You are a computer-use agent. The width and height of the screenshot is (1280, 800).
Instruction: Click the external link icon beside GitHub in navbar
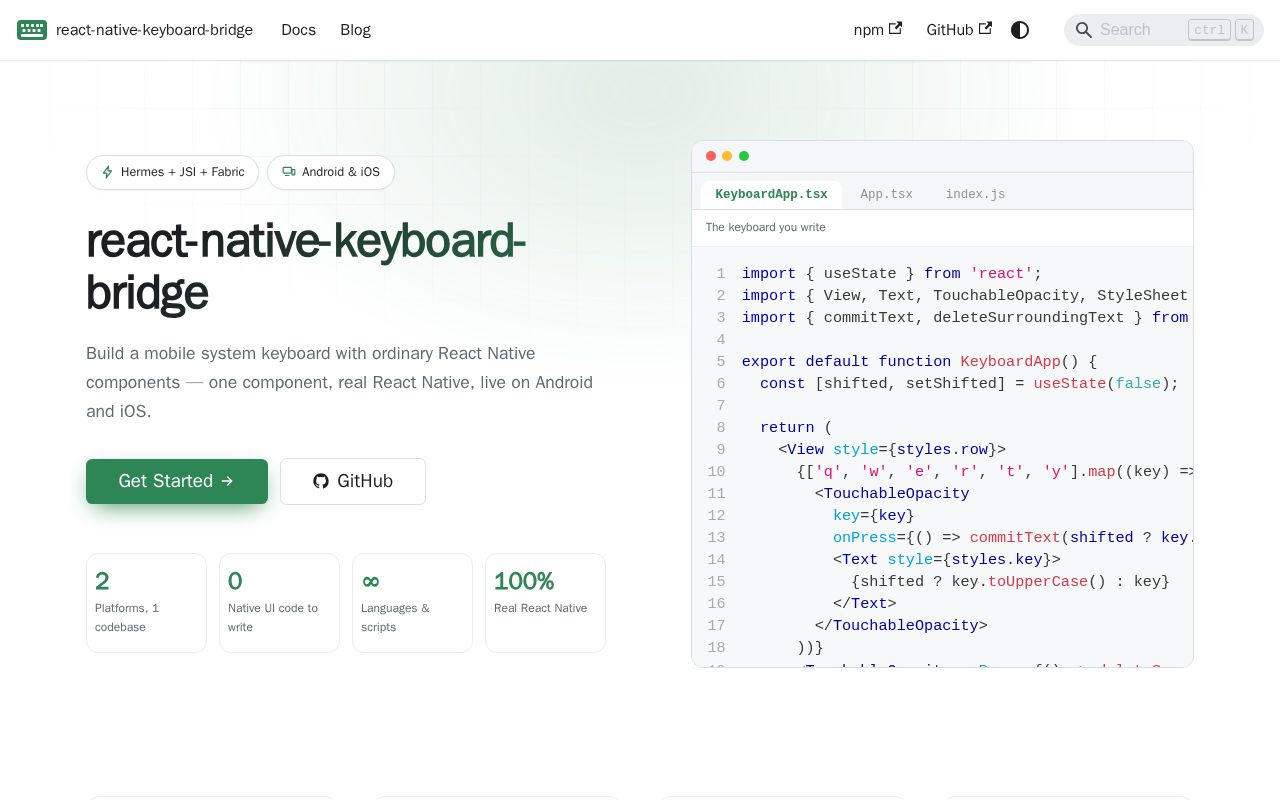pyautogui.click(x=985, y=29)
